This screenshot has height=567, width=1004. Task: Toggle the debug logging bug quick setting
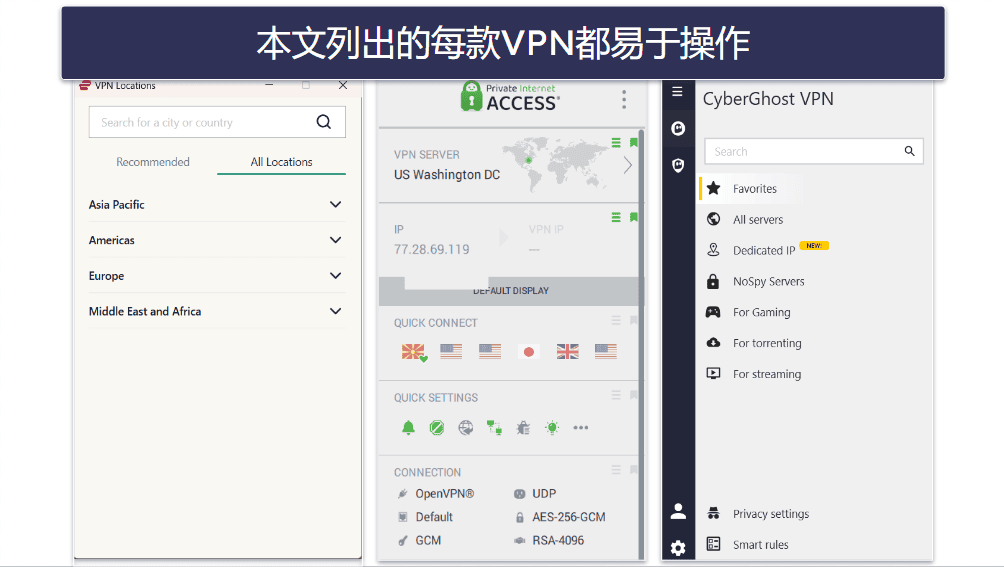point(523,427)
